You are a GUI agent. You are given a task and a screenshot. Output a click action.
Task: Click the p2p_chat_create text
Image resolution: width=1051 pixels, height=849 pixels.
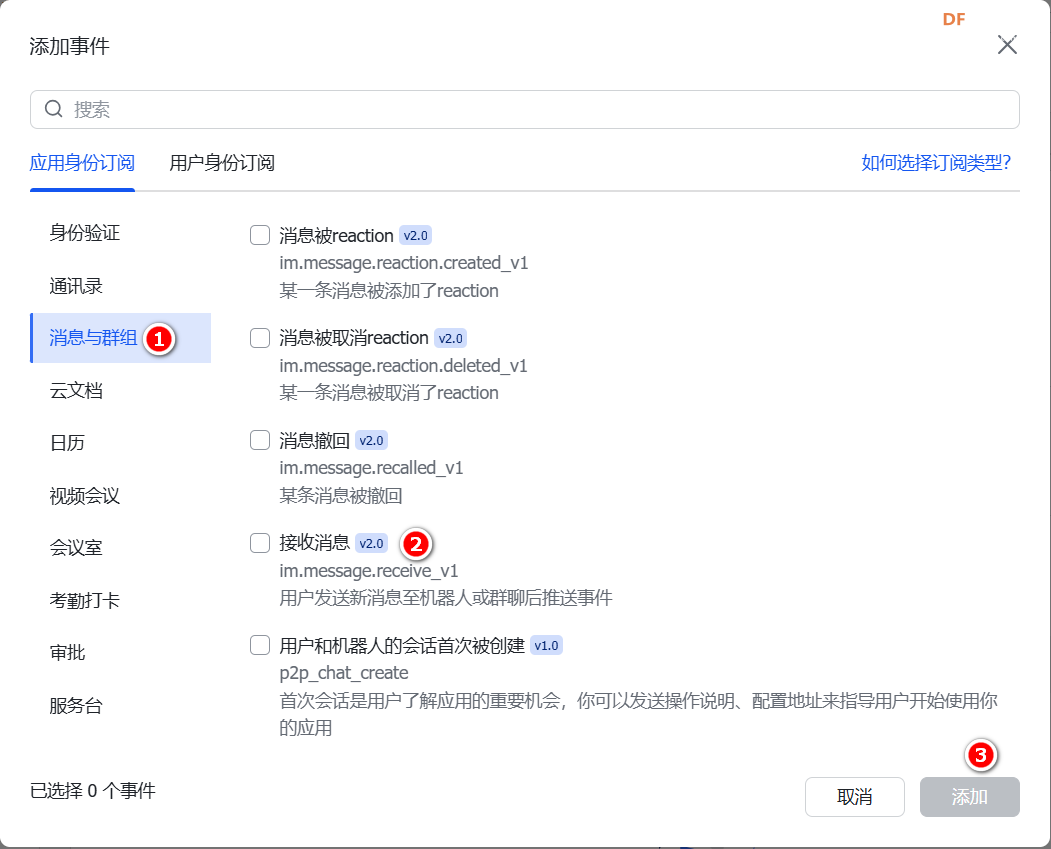click(x=344, y=673)
